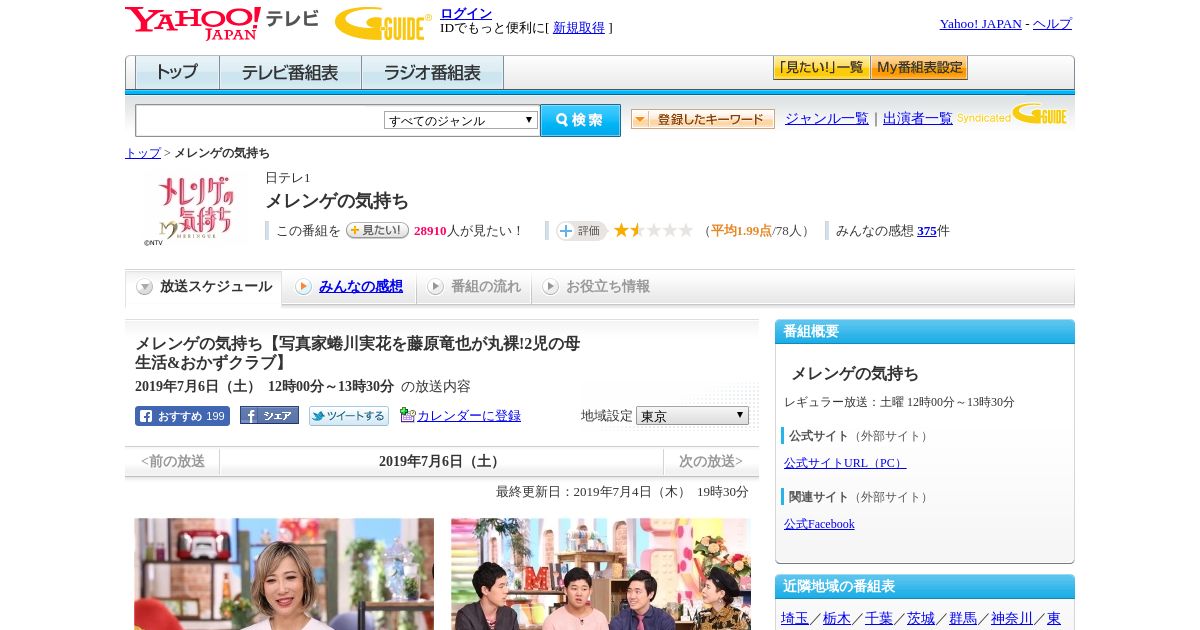This screenshot has width=1200, height=630.
Task: Click the Yahoo! JAPAN テレビ logo
Action: (x=222, y=22)
